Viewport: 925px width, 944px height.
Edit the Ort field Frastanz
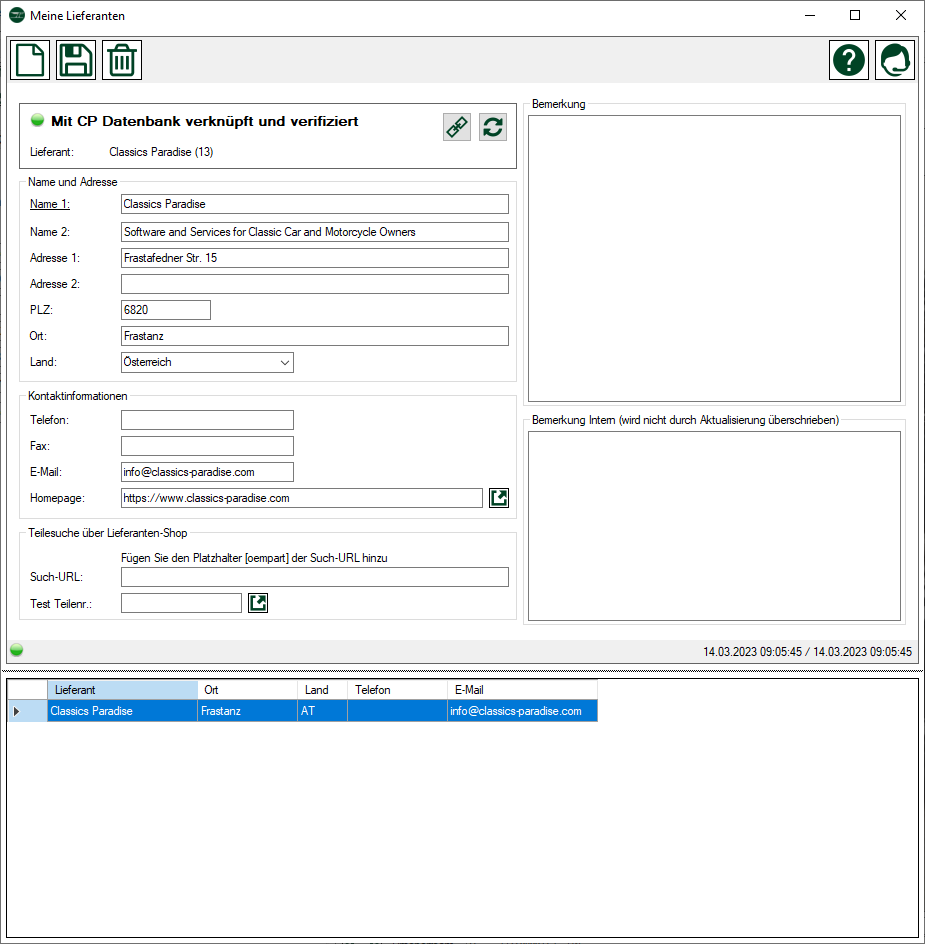(314, 336)
